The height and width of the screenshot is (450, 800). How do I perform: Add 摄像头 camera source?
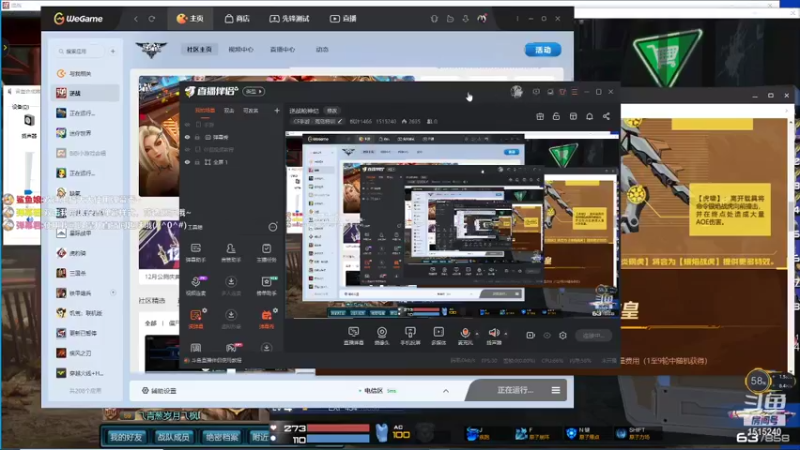point(382,336)
